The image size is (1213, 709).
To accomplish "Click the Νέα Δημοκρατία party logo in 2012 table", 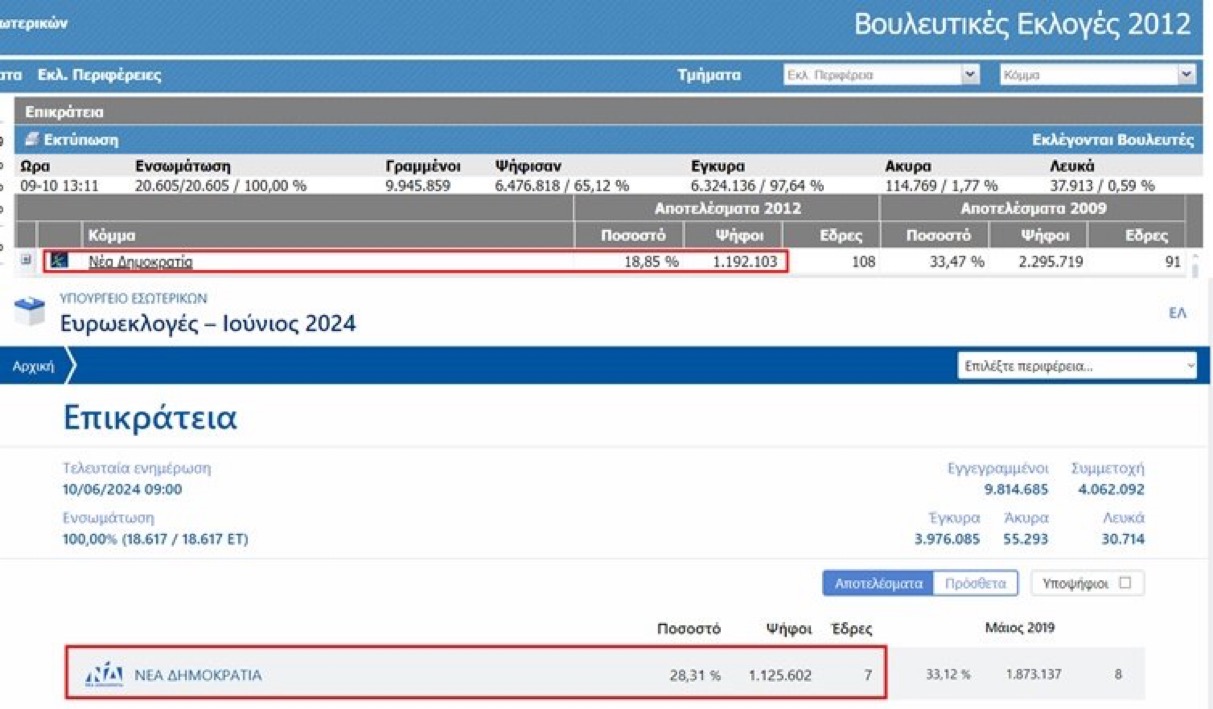I will point(59,261).
